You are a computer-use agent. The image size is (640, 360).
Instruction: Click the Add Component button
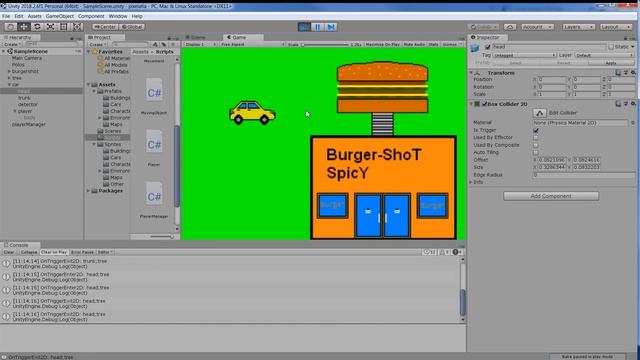click(x=551, y=196)
